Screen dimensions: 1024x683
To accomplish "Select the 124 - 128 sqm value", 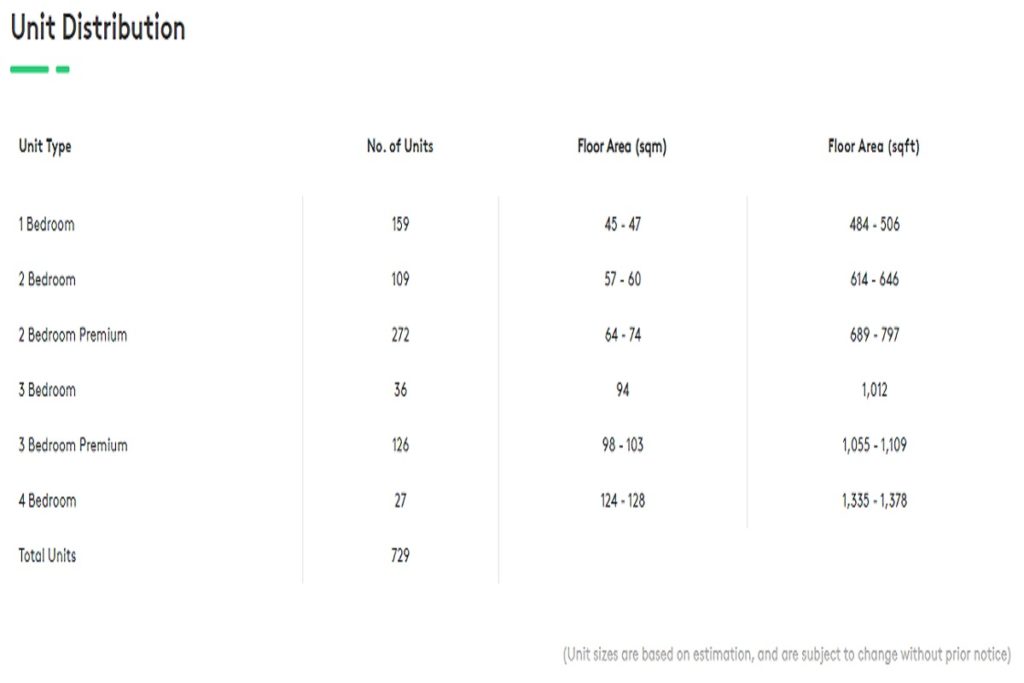I will pyautogui.click(x=622, y=501).
